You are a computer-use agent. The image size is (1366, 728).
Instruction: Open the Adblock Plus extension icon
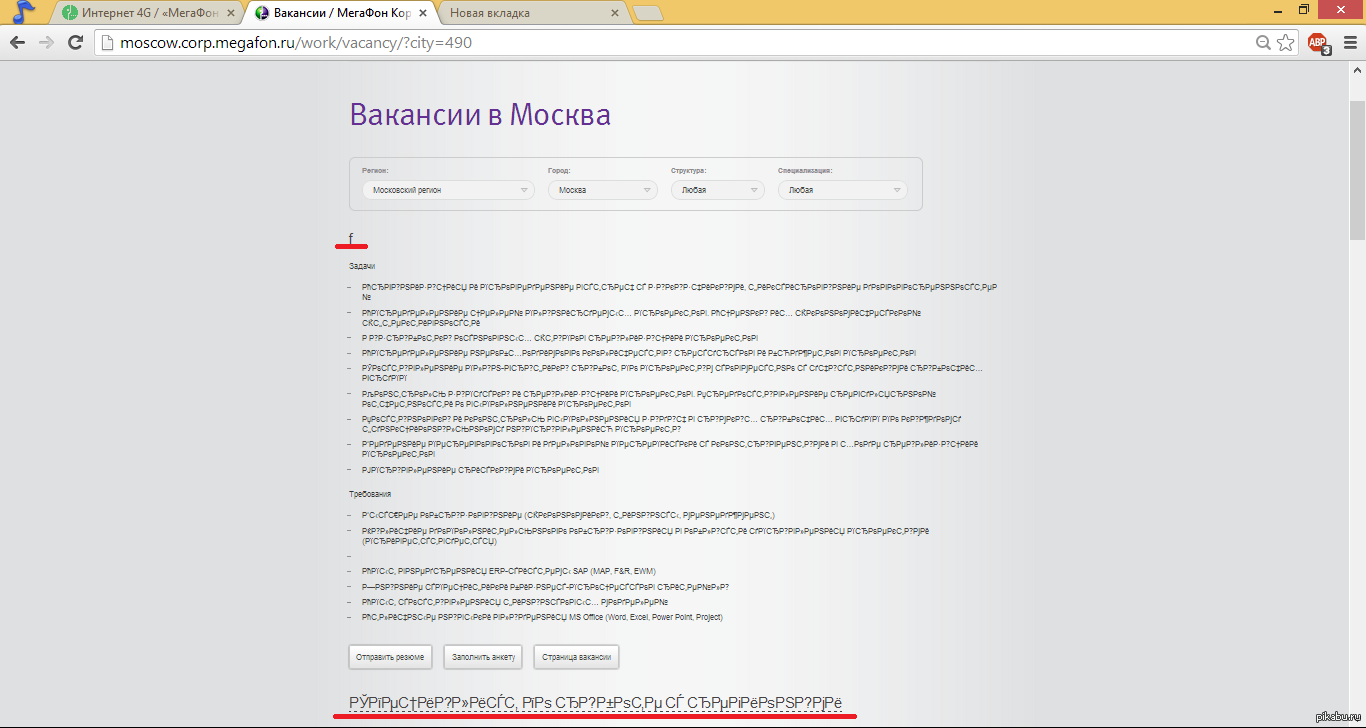[1319, 43]
